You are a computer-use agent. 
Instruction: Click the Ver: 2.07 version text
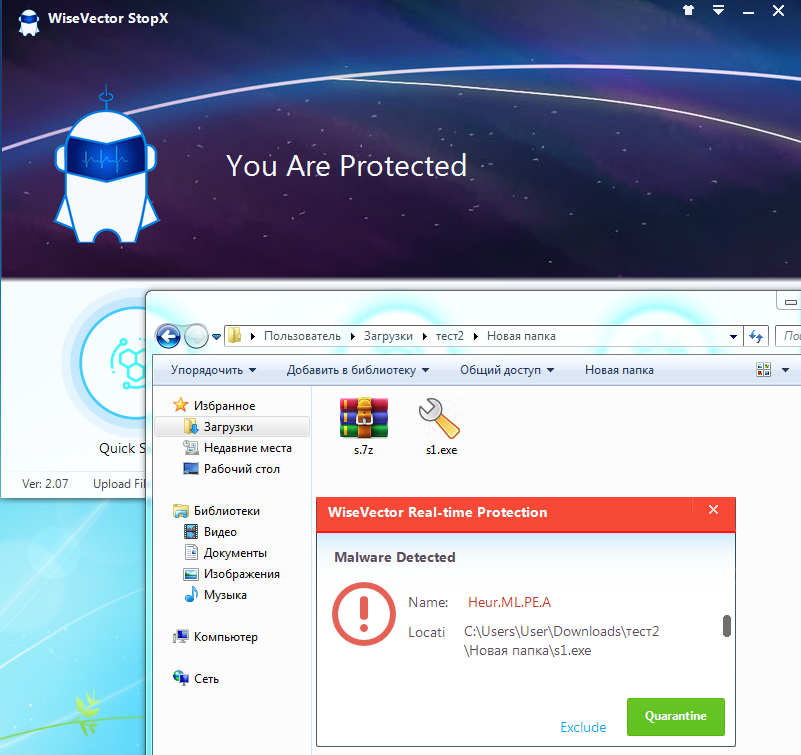click(45, 484)
